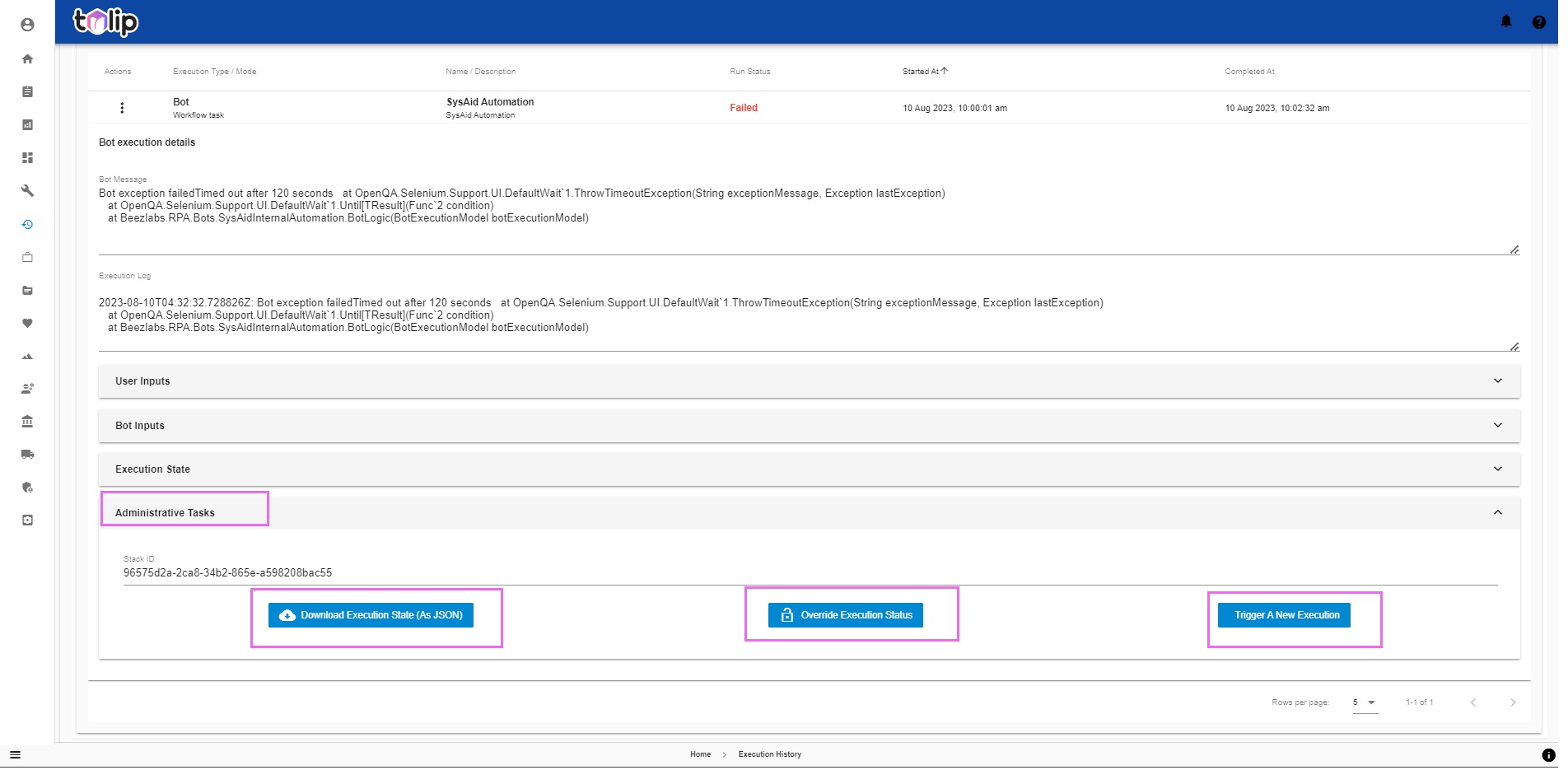Expand the Bot Inputs section
Viewport: 1568px width, 770px height.
809,426
